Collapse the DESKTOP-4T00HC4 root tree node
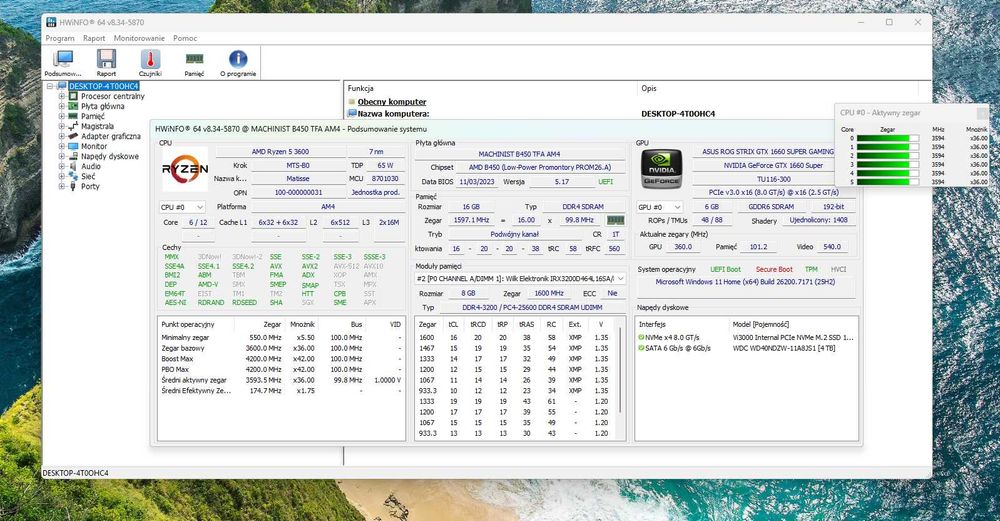1000x521 pixels. point(50,86)
